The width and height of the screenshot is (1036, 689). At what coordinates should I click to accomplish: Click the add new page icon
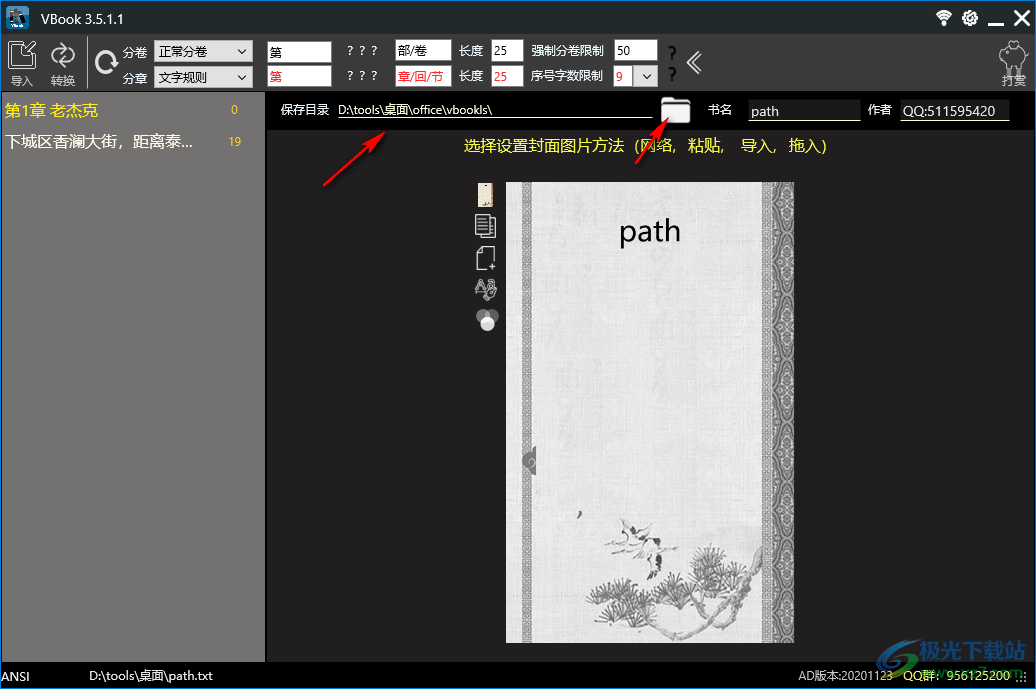pos(485,258)
